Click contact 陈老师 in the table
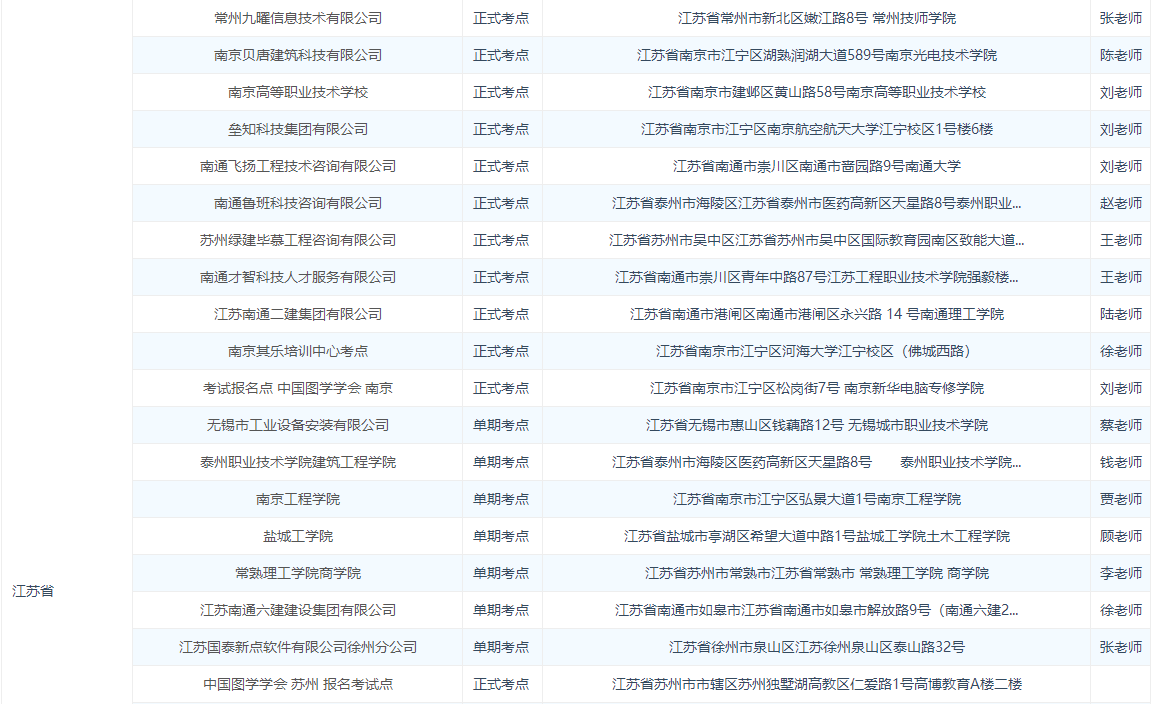The height and width of the screenshot is (704, 1152). coord(1120,55)
